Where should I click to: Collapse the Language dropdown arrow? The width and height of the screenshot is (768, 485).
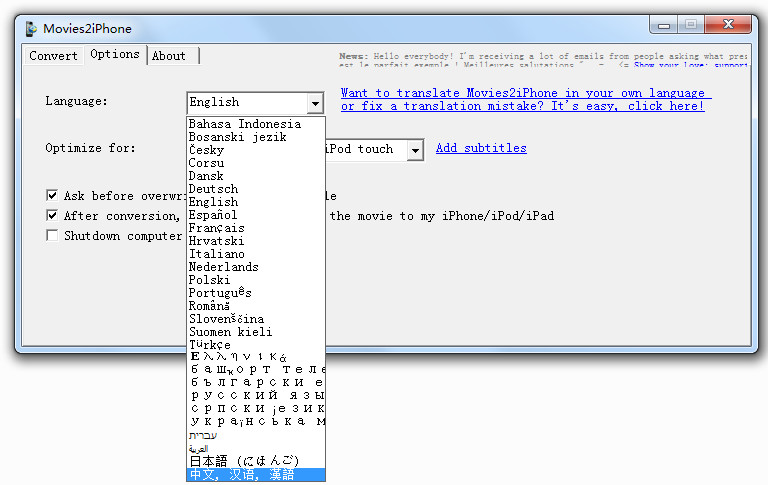(315, 103)
